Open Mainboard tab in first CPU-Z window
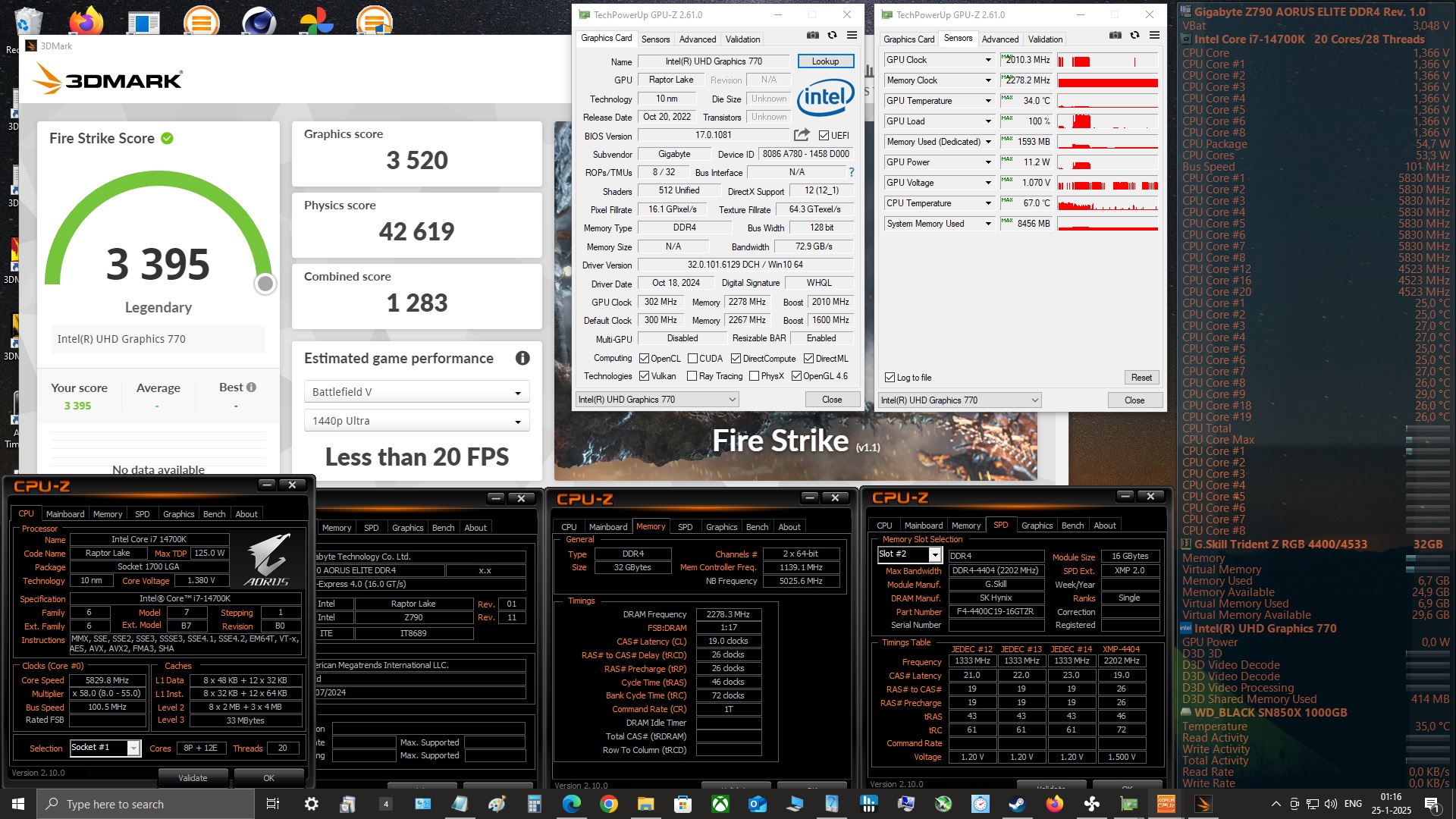 point(65,514)
